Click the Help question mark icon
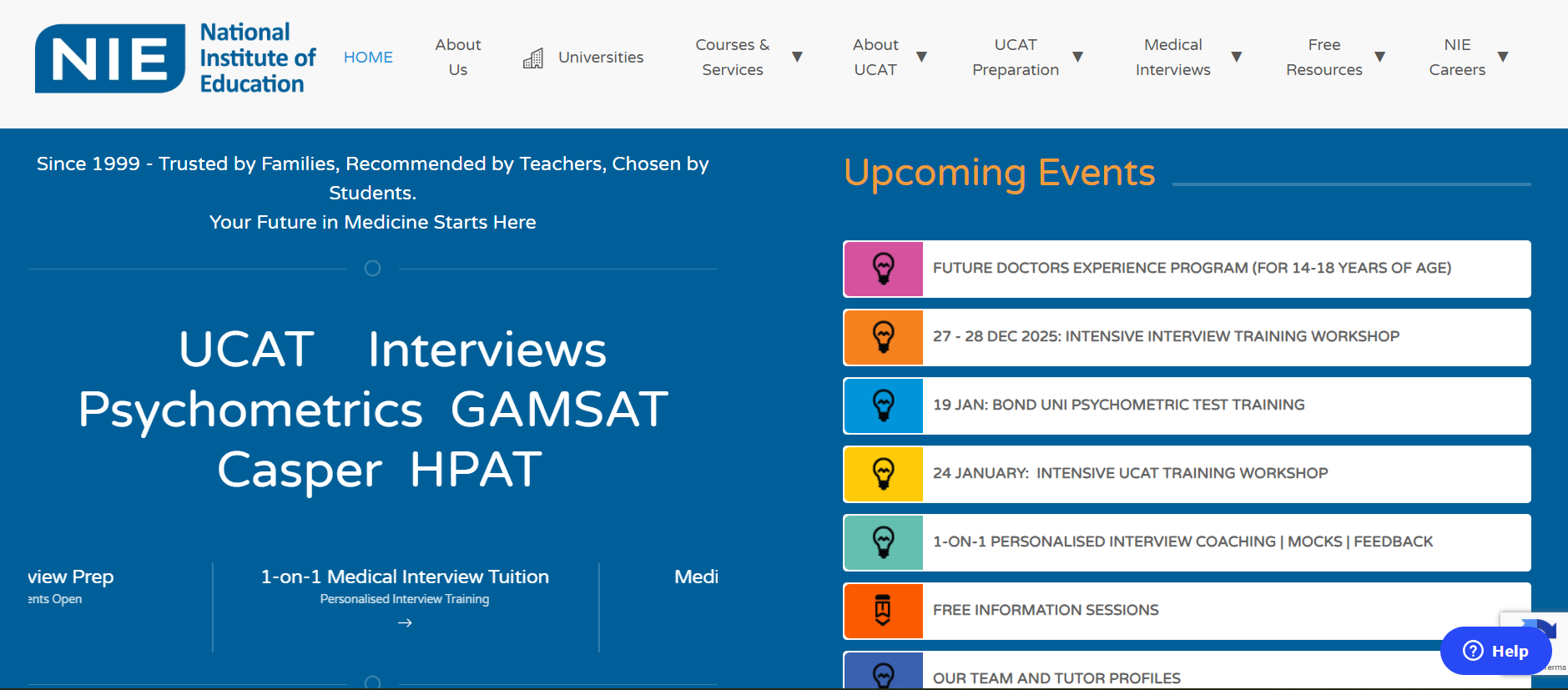The height and width of the screenshot is (690, 1568). click(x=1474, y=651)
